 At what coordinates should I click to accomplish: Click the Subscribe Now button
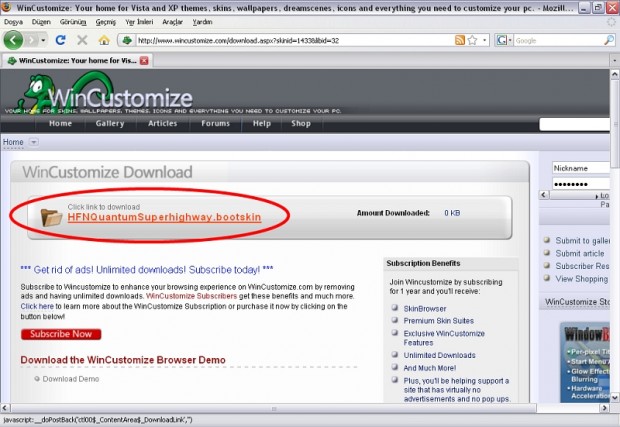61,334
